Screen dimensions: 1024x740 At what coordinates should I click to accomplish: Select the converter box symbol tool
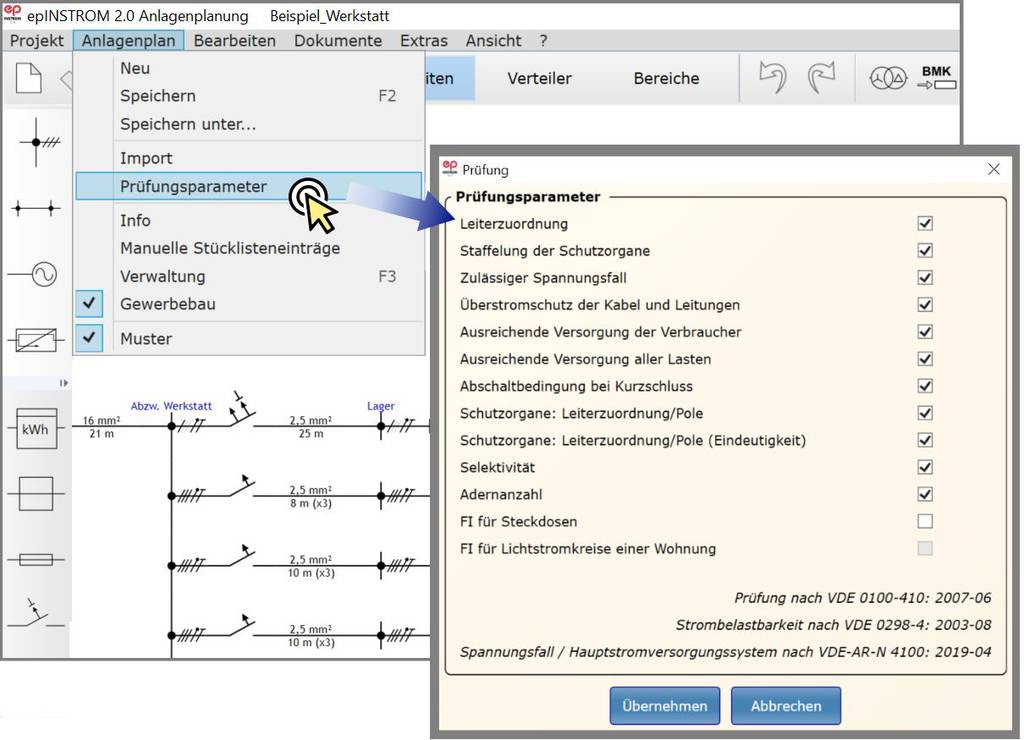(x=36, y=340)
